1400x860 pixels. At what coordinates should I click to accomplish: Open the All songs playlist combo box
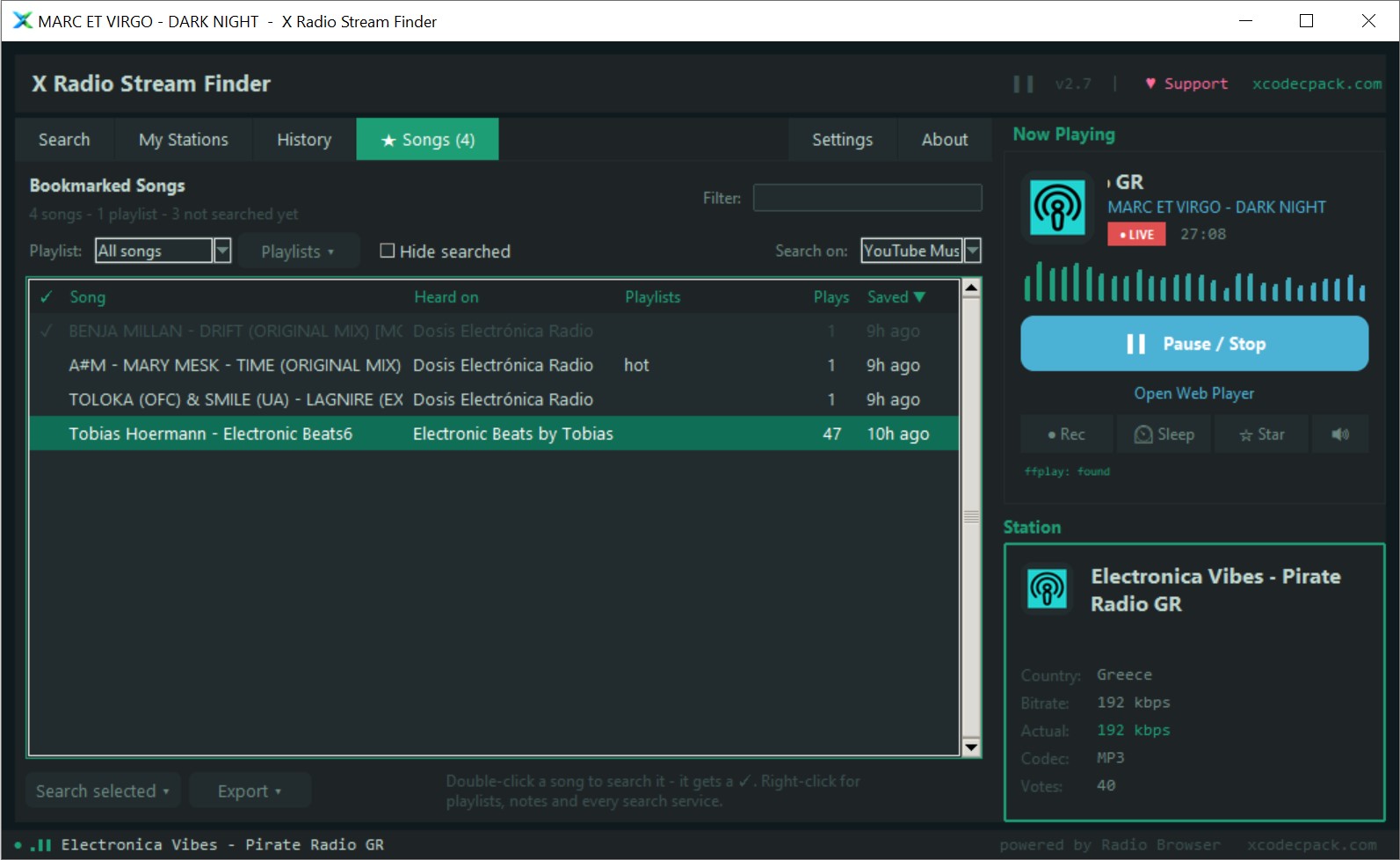163,251
